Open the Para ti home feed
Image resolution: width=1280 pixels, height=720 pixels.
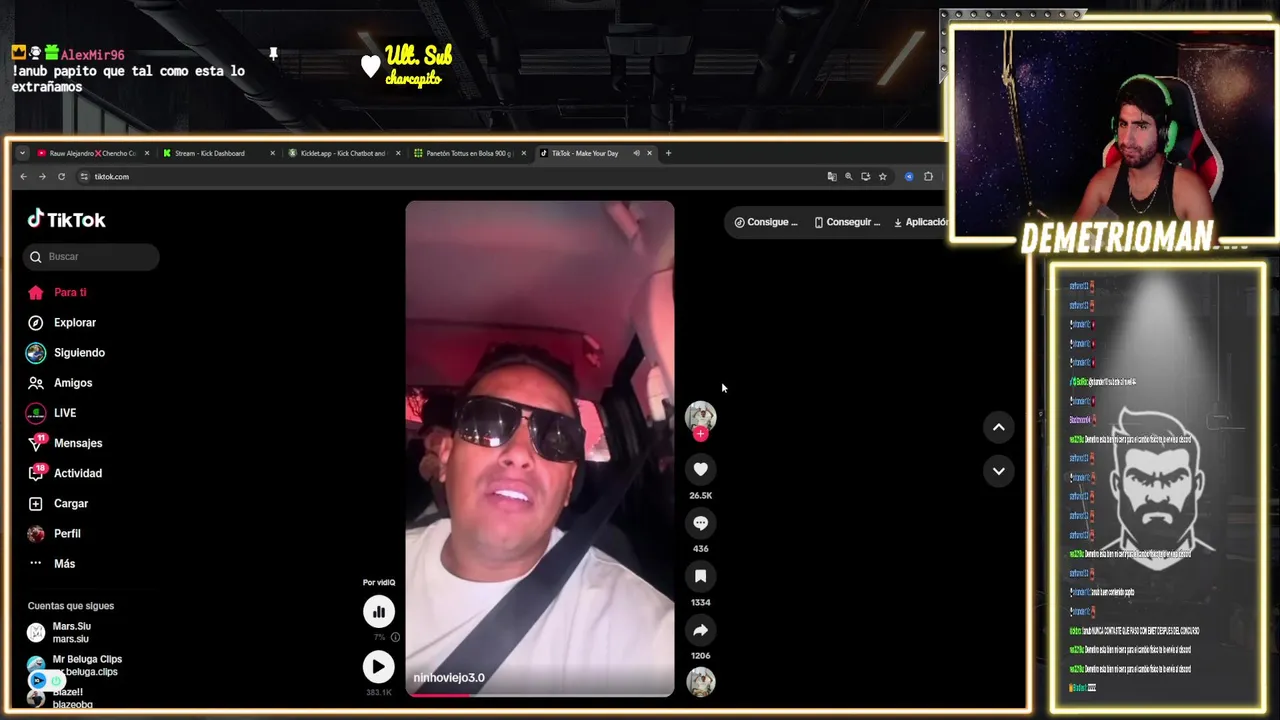70,292
